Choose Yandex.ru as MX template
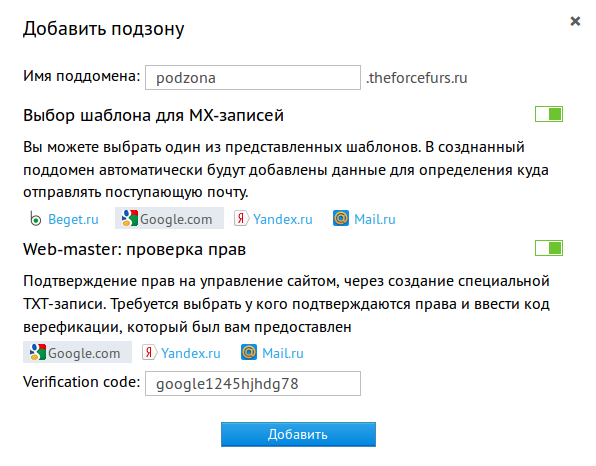Image resolution: width=596 pixels, height=466 pixels. tap(283, 219)
